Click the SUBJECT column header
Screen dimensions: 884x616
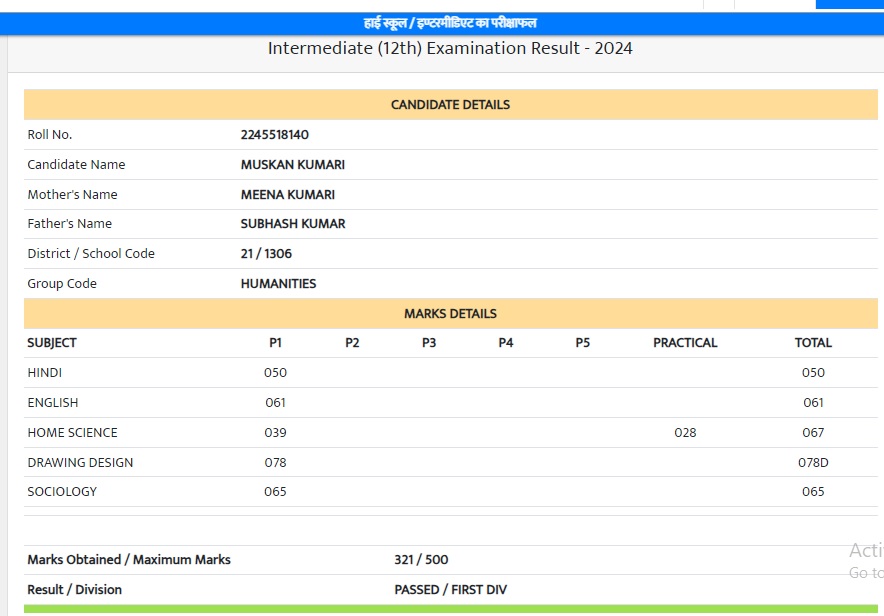(52, 343)
